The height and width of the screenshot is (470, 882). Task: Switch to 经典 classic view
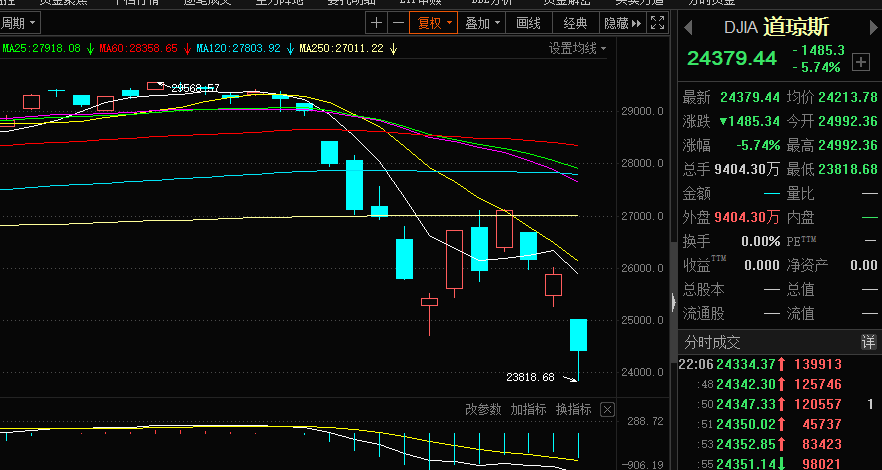tap(575, 22)
